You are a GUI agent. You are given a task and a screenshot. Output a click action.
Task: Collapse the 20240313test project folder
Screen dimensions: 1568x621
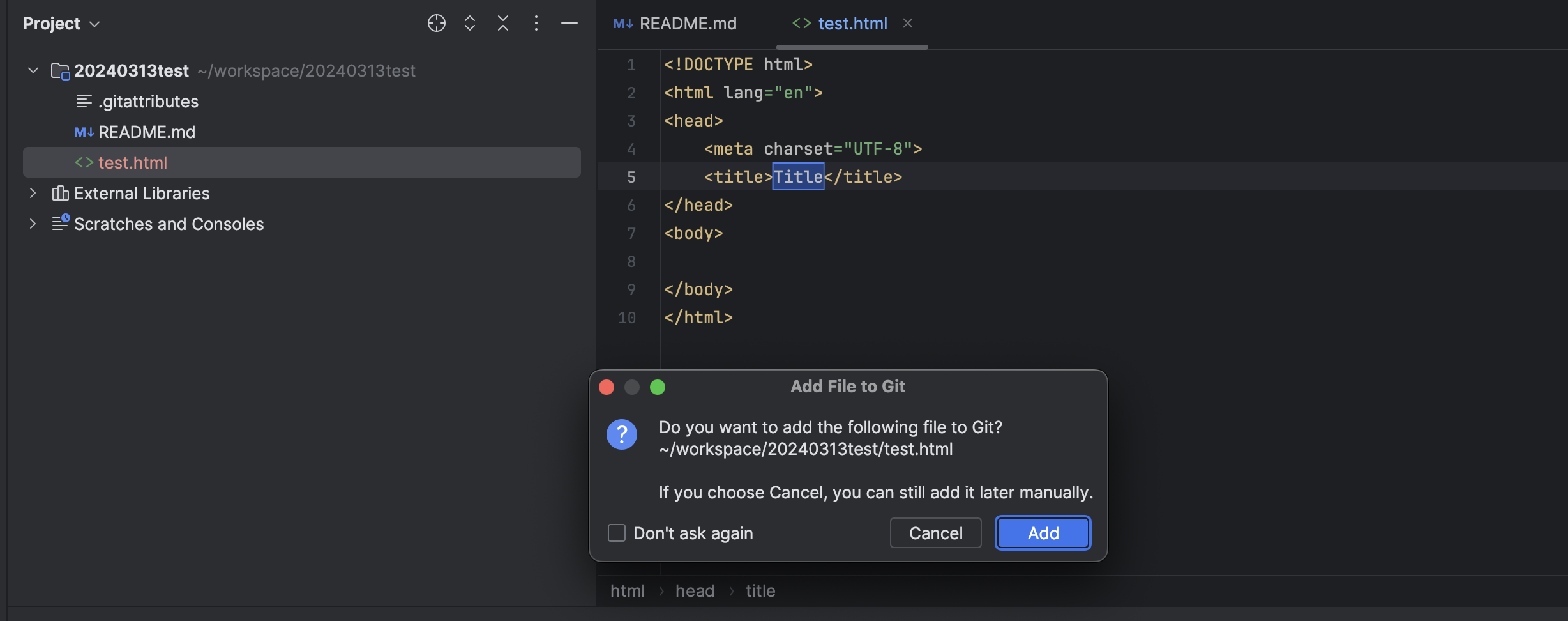33,70
